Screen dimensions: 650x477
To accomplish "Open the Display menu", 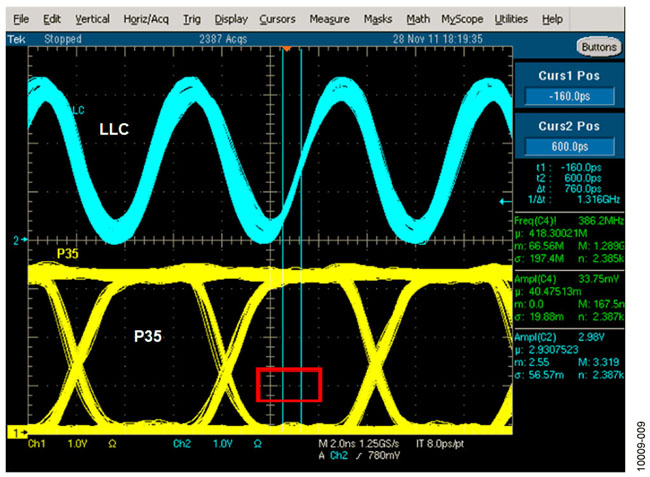I will [x=231, y=19].
